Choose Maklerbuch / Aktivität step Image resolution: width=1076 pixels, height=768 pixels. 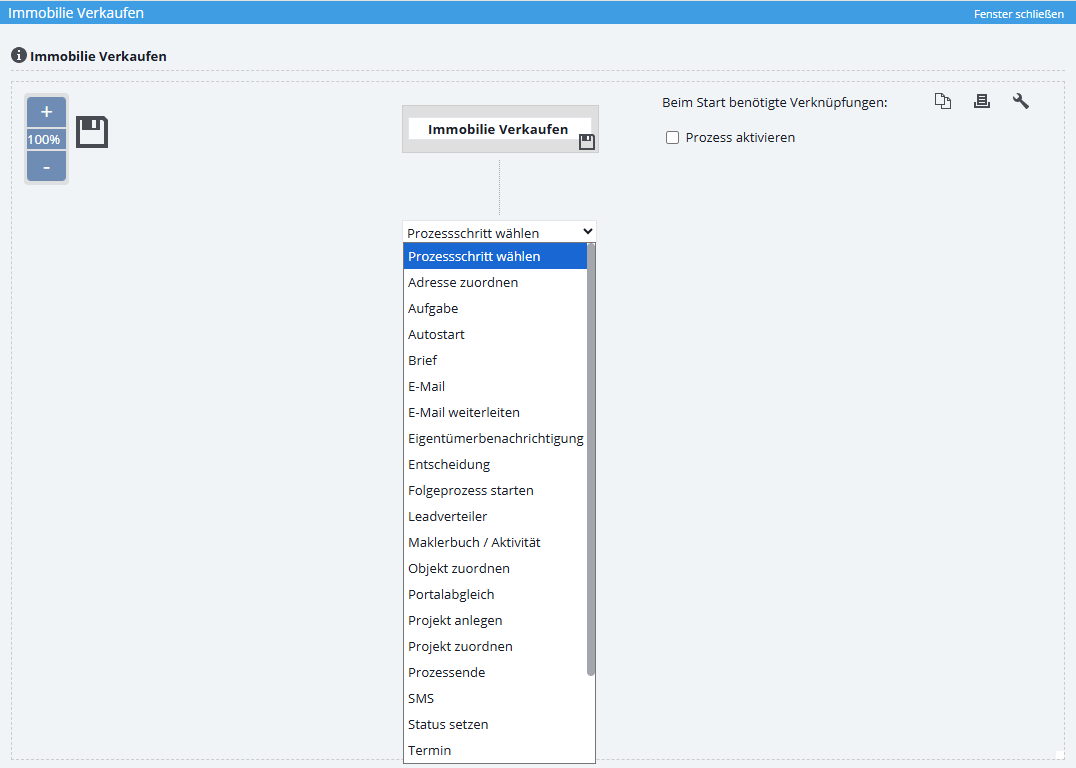474,543
